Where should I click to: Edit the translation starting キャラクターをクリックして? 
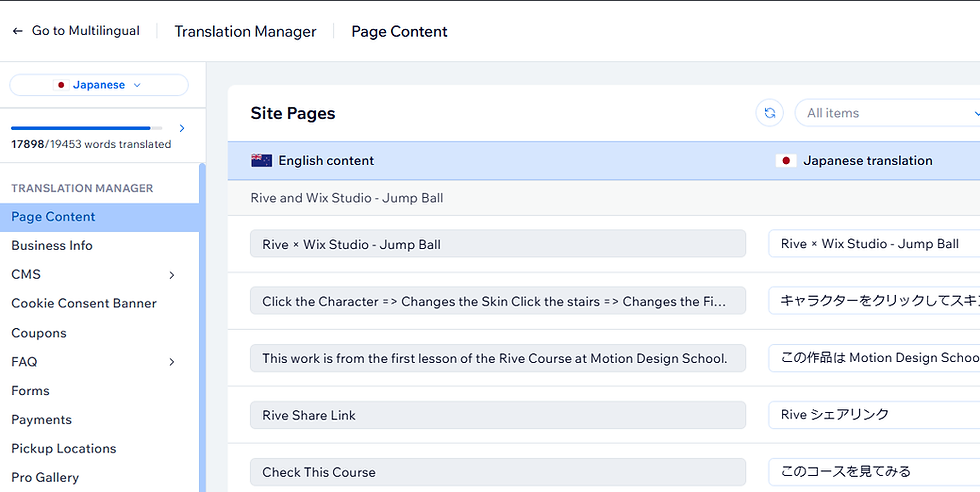(874, 301)
